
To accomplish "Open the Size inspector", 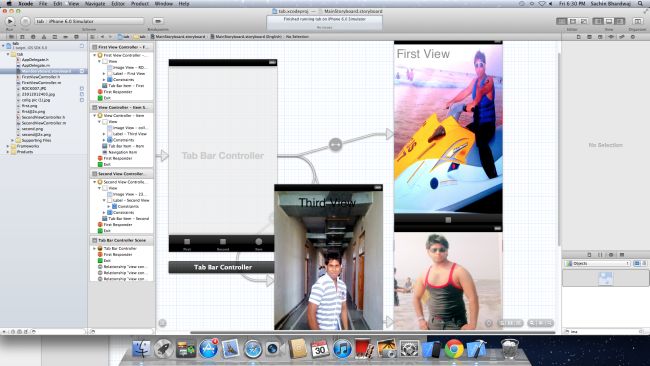I will (x=622, y=37).
